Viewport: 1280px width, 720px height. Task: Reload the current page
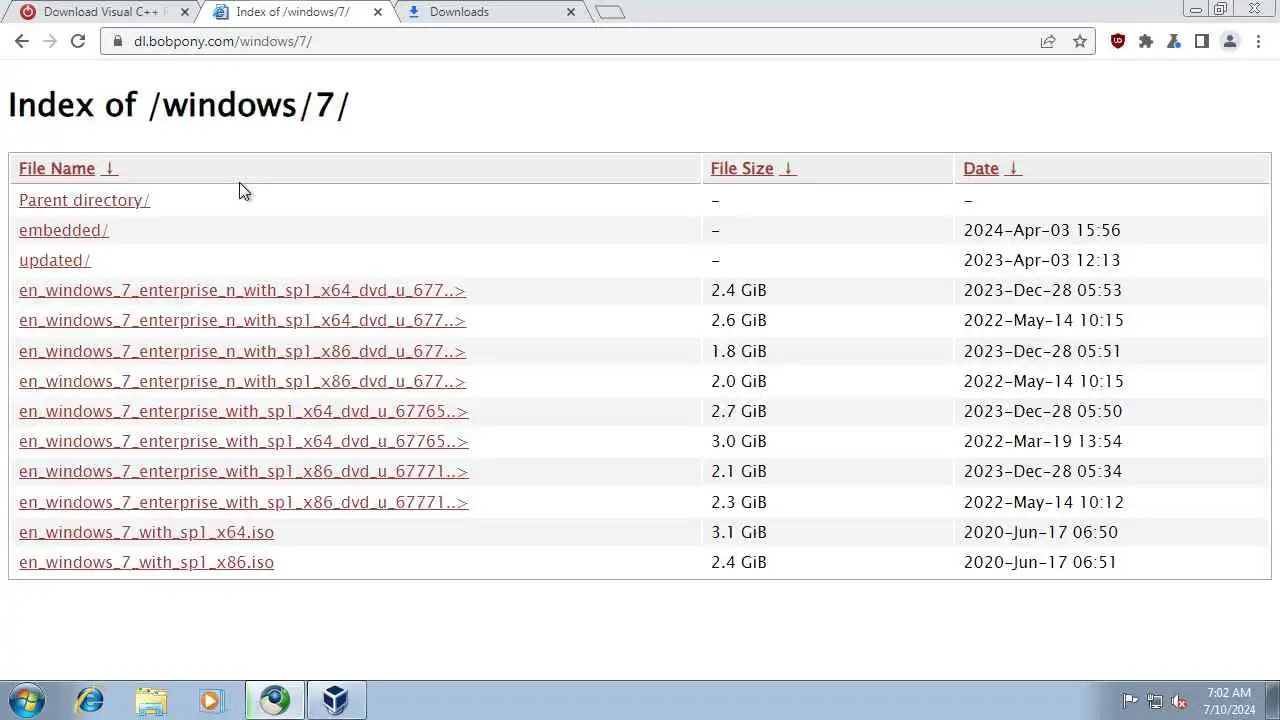coord(78,41)
